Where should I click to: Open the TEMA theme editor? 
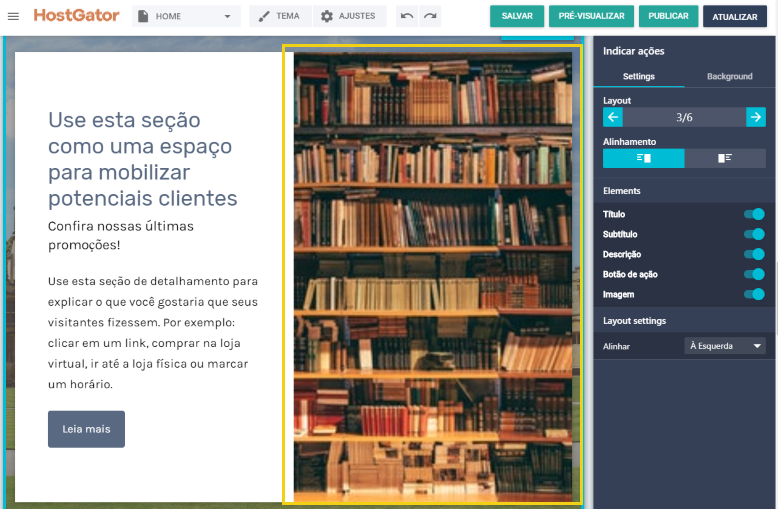[x=280, y=16]
